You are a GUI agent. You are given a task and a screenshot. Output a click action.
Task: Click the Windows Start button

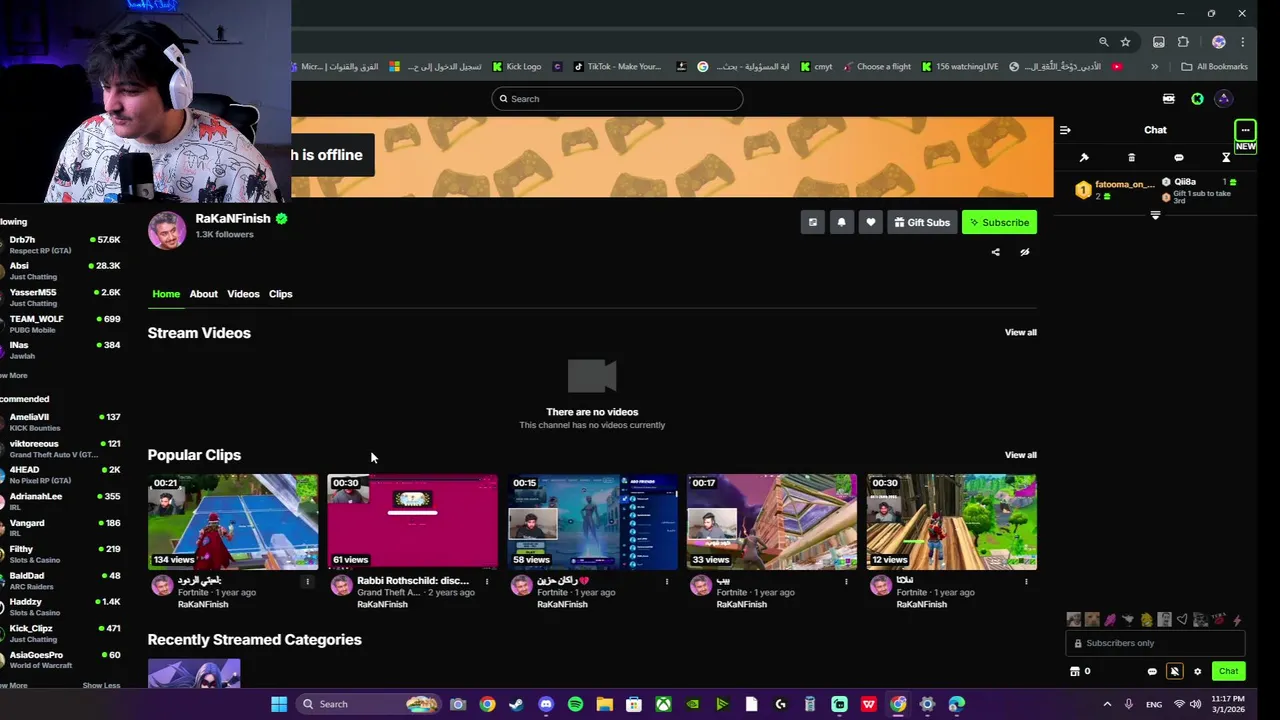pos(279,704)
